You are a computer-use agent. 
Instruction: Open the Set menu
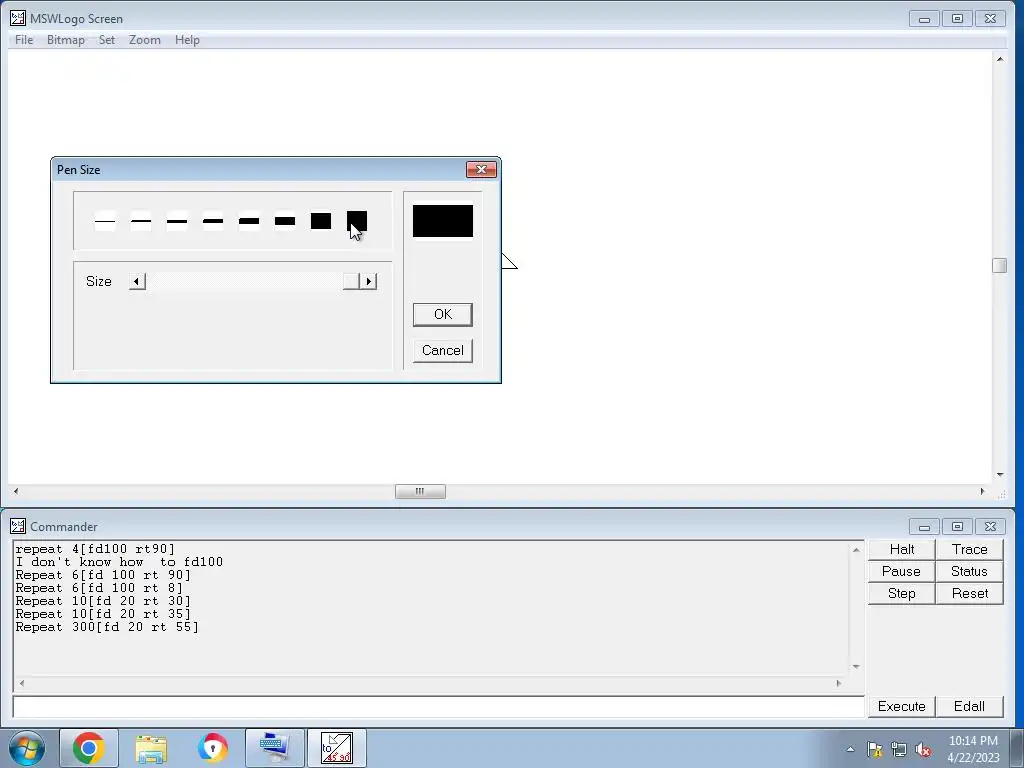point(107,40)
